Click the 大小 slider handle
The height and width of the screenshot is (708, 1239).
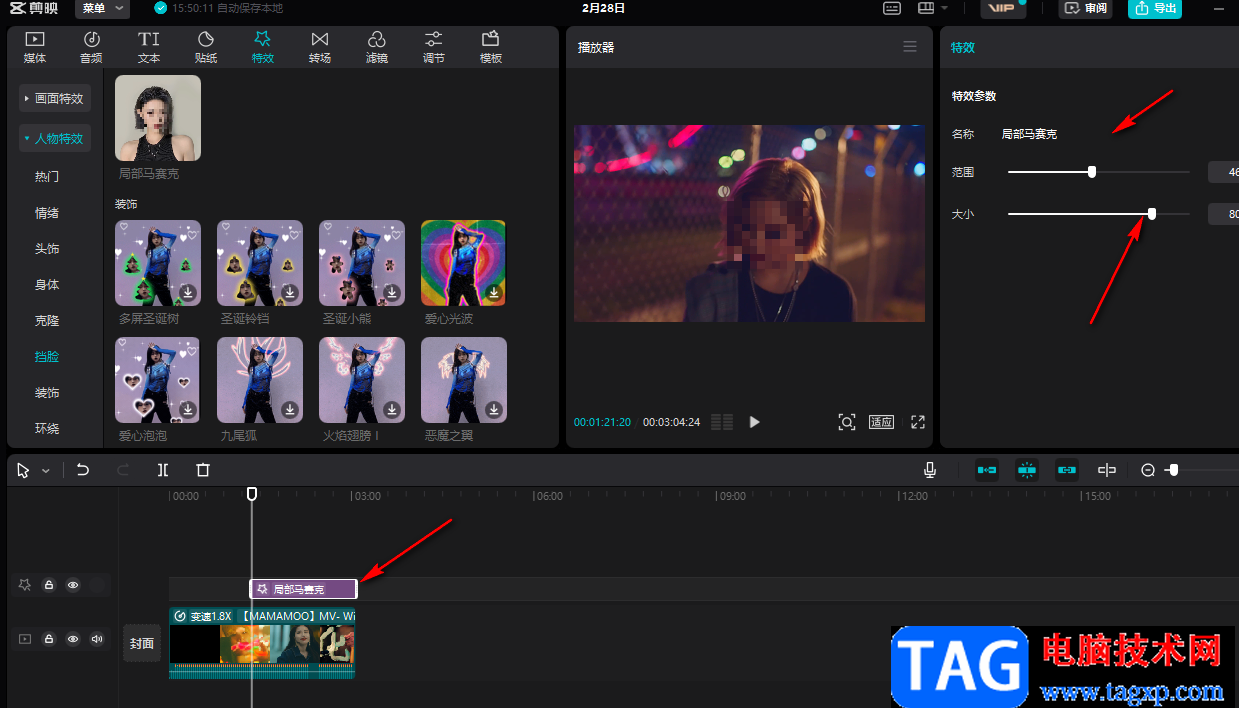(x=1152, y=213)
